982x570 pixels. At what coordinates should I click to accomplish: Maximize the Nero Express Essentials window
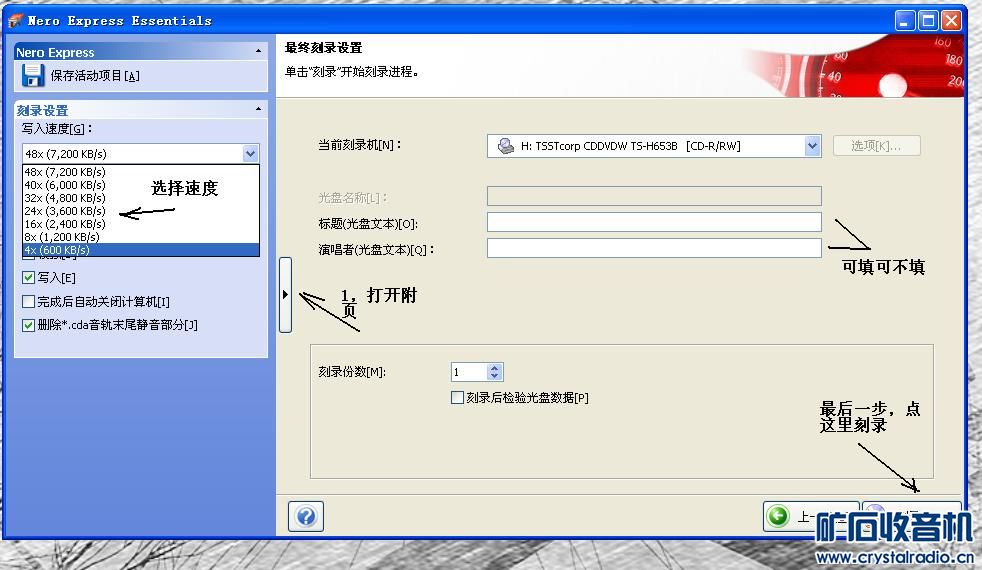tap(928, 21)
